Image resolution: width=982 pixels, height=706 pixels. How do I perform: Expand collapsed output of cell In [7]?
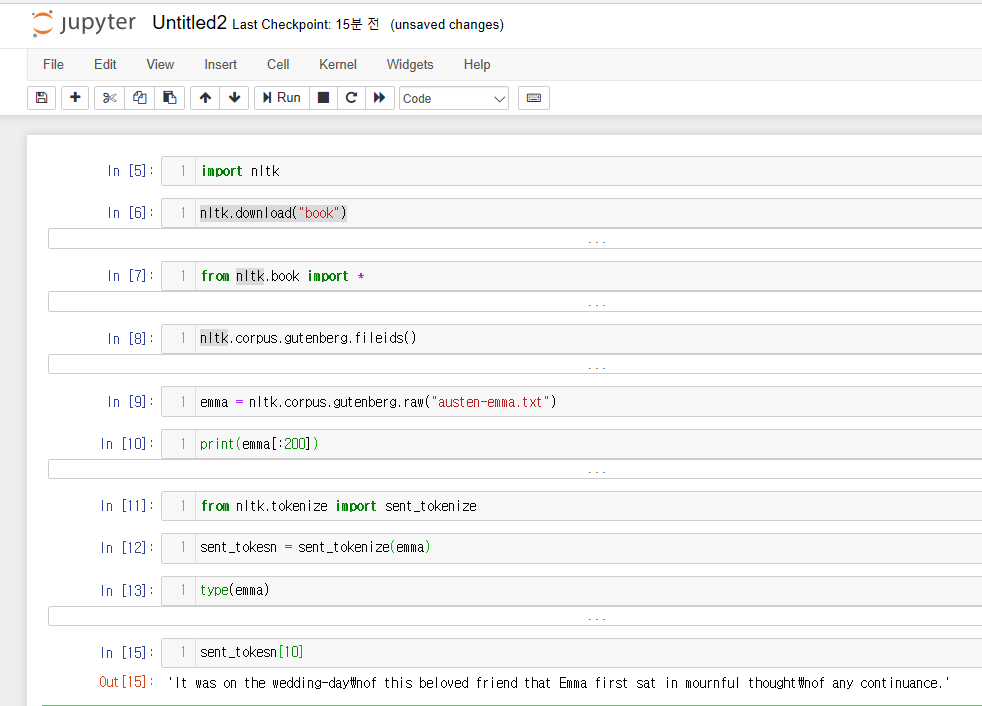[515, 302]
